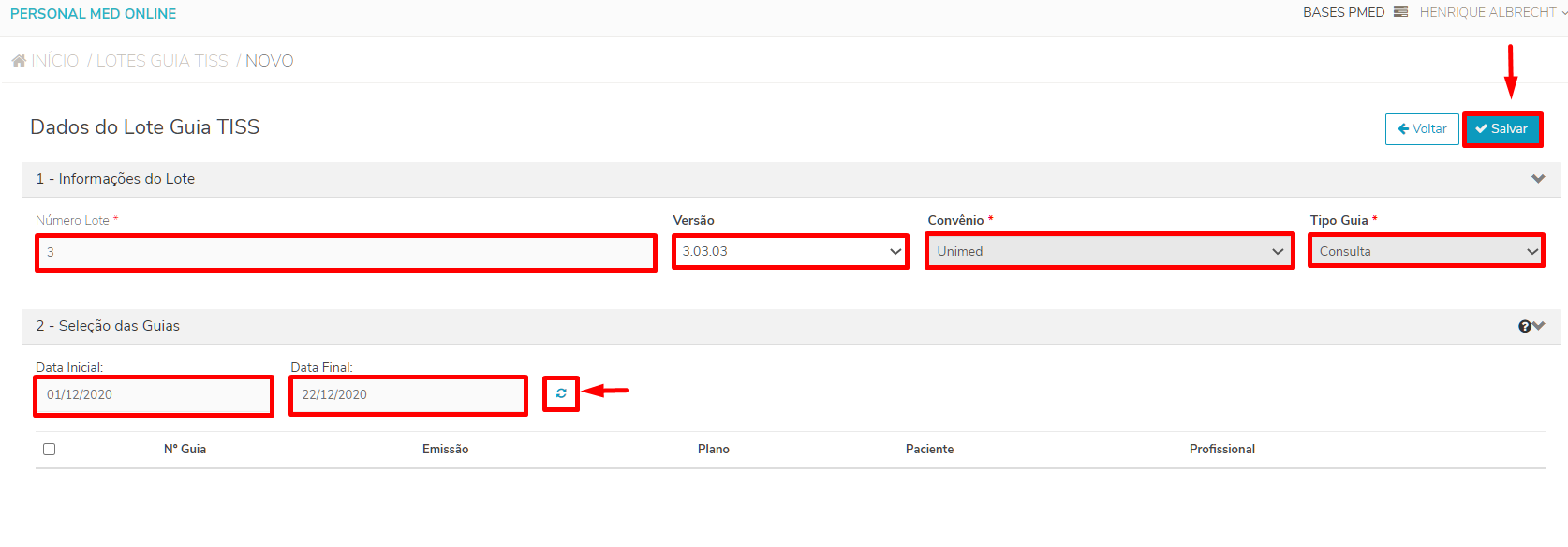Open the Convênio dropdown showing Unimed
Image resolution: width=1568 pixels, height=547 pixels.
point(1110,251)
